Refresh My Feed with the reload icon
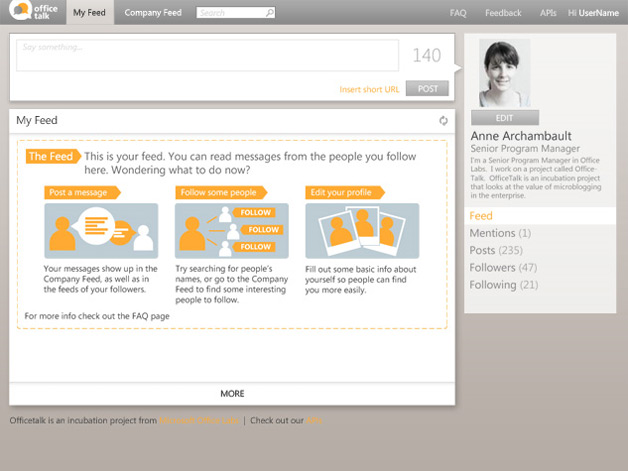Screen dimensions: 628x471 point(443,121)
